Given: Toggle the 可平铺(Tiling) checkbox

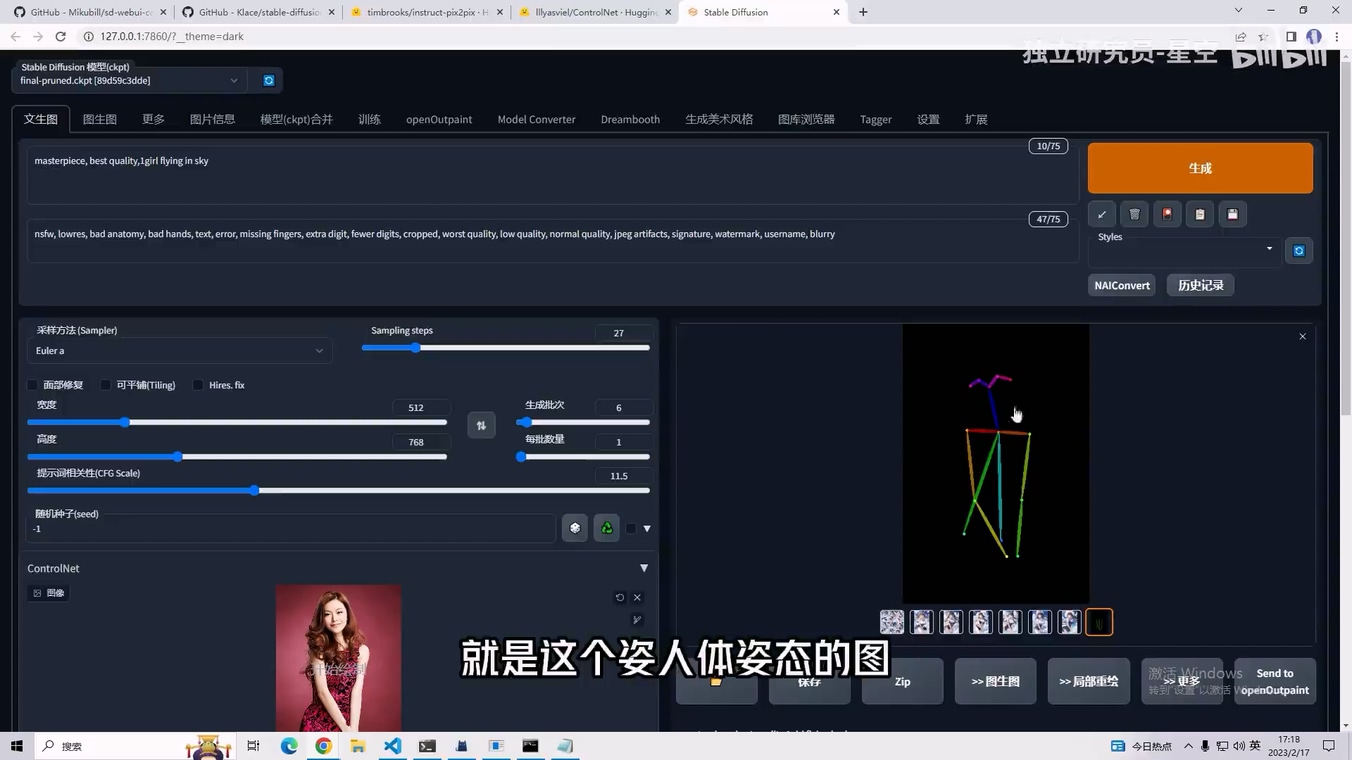Looking at the screenshot, I should [105, 384].
